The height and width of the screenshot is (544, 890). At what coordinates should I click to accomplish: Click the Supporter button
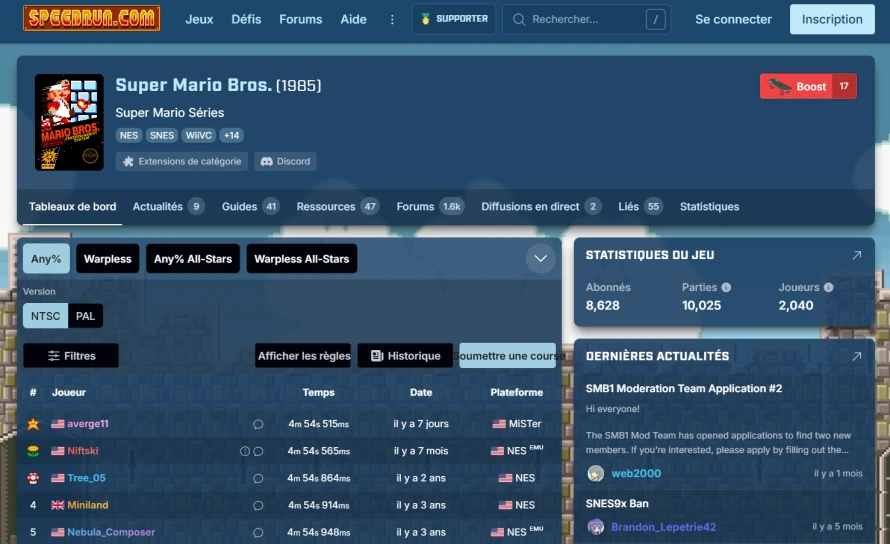pyautogui.click(x=454, y=19)
